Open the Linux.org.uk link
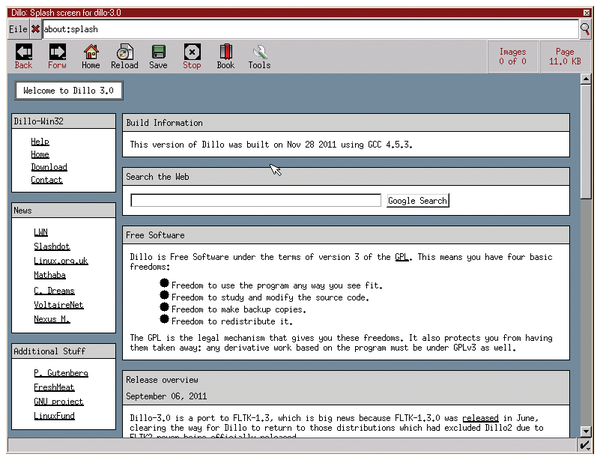The height and width of the screenshot is (460, 600). pyautogui.click(x=61, y=261)
